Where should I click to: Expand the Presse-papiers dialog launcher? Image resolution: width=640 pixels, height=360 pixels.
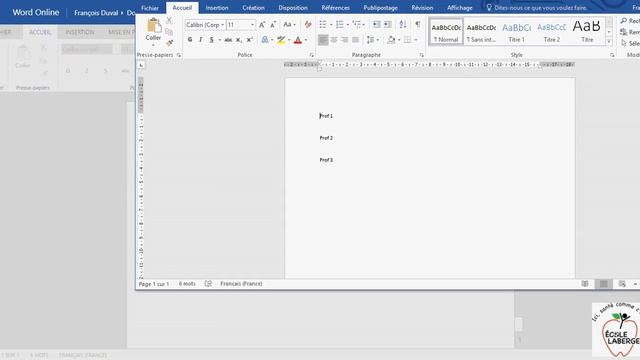179,55
